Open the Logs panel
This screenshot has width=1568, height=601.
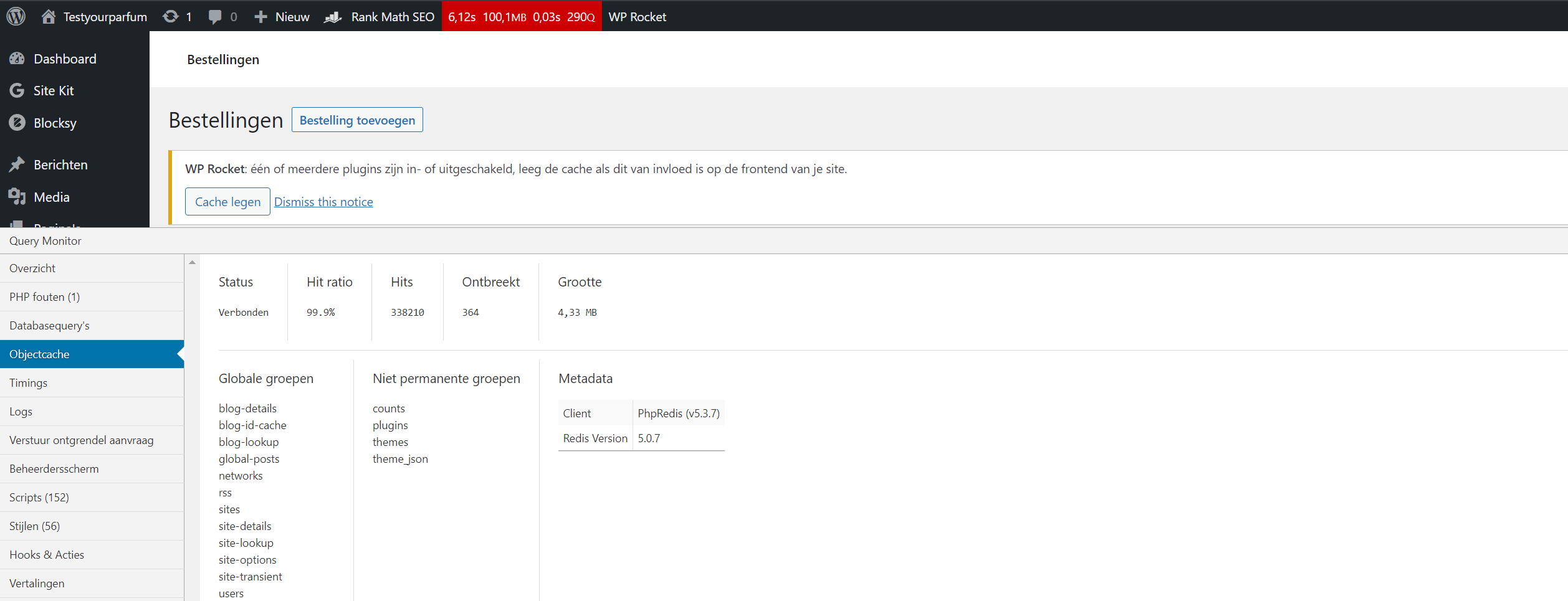point(92,411)
